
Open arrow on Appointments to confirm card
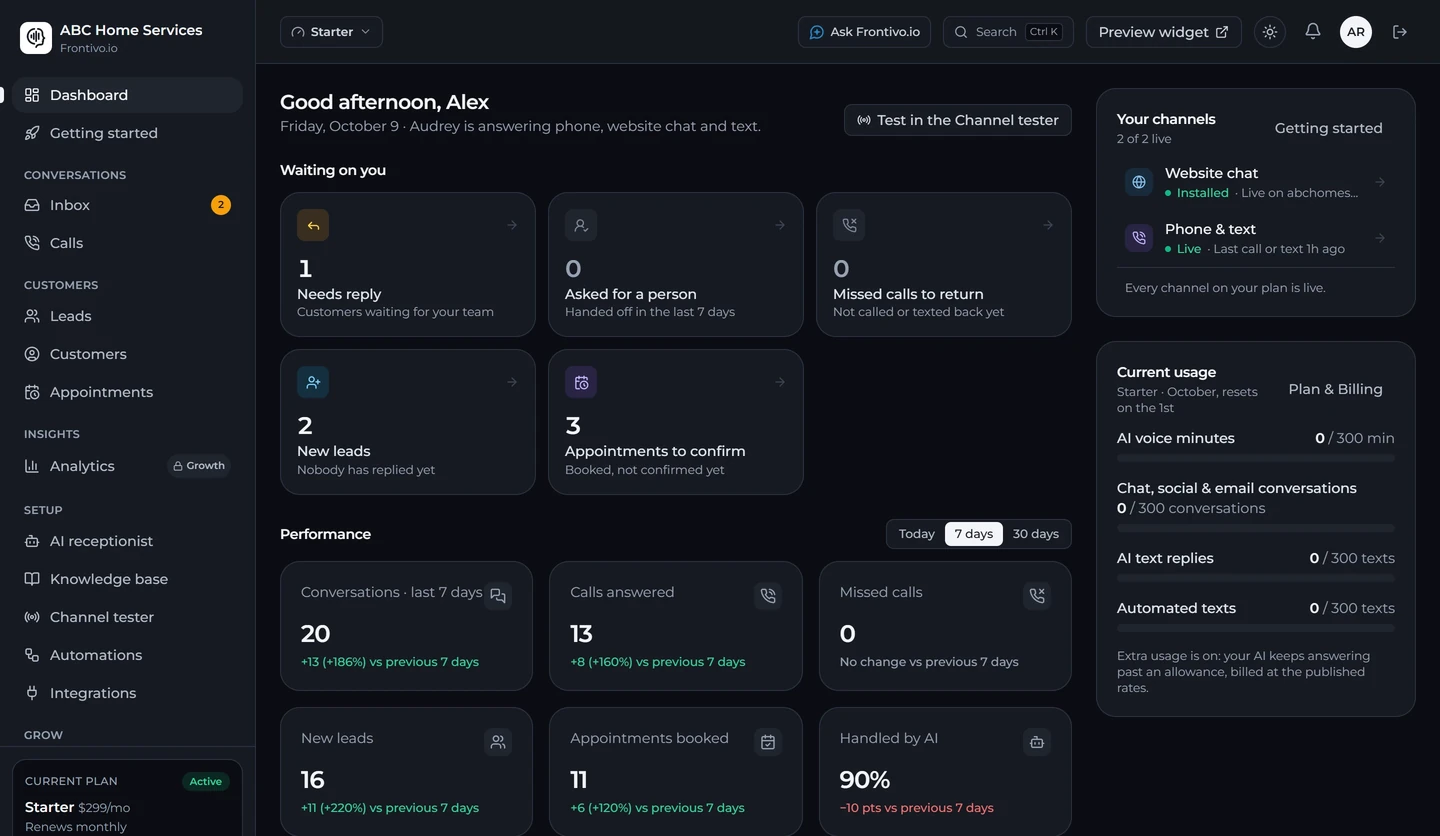pos(780,382)
